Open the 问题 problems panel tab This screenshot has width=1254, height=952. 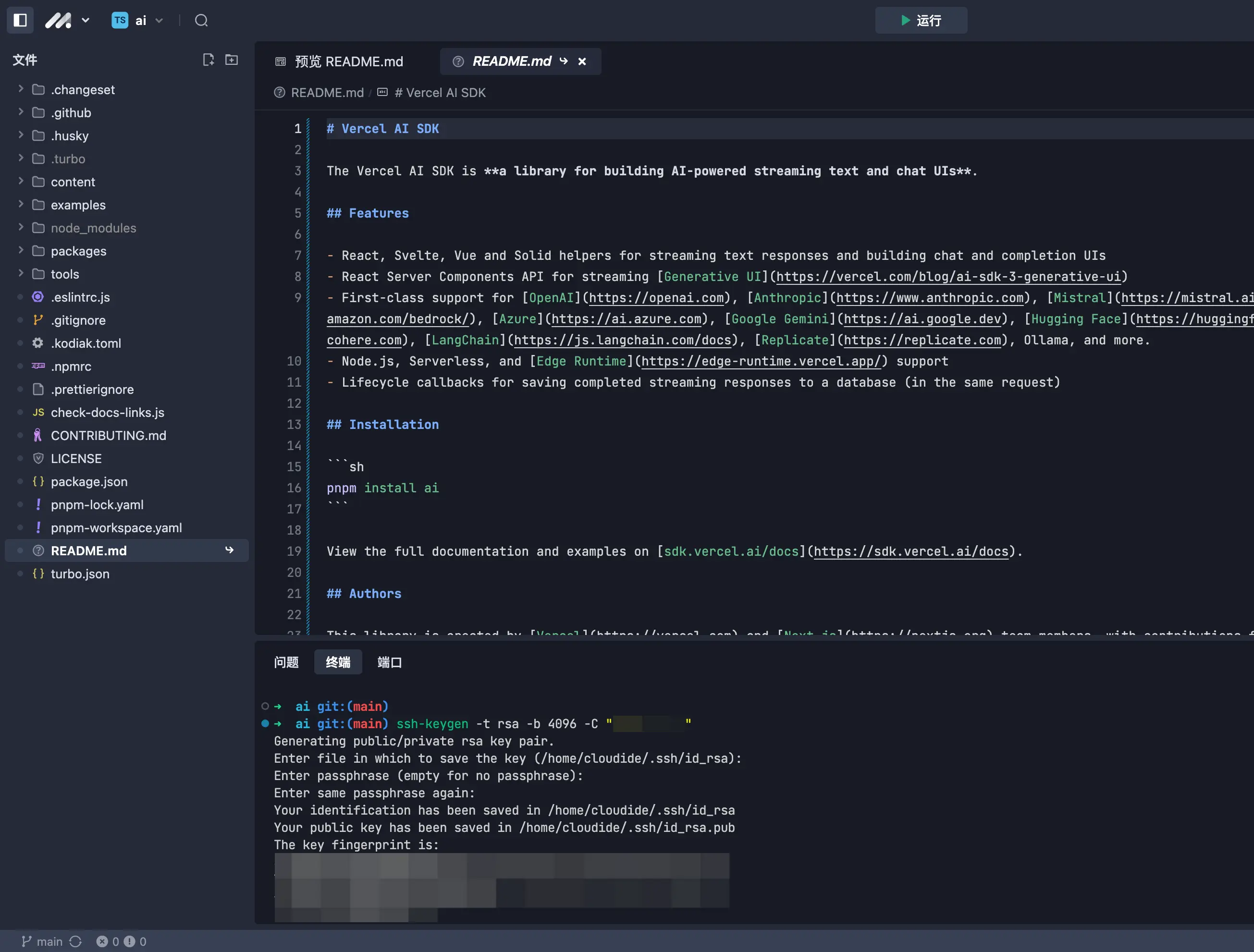286,662
